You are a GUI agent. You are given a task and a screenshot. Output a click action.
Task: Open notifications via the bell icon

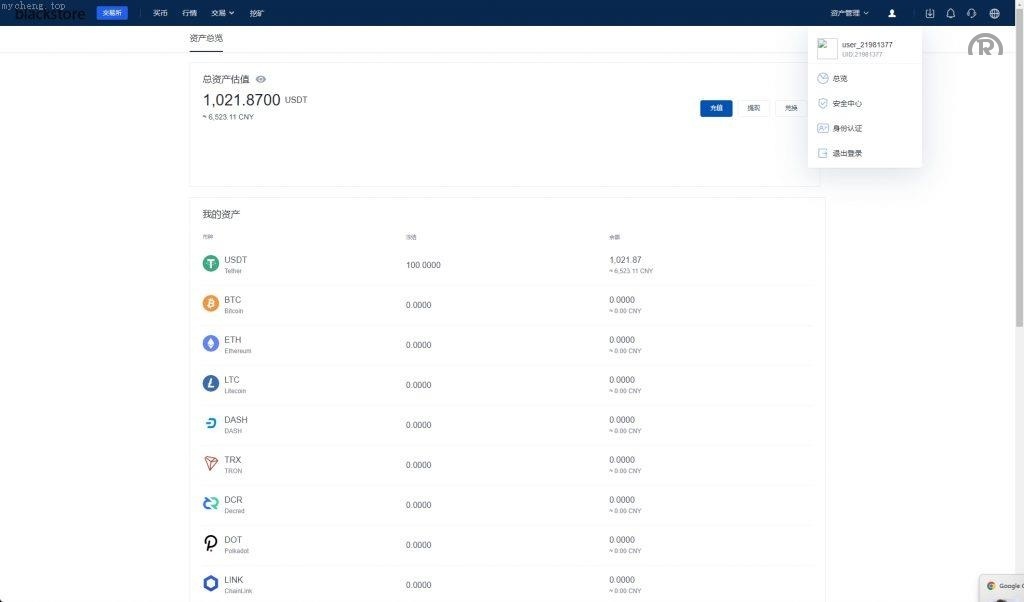coord(951,13)
